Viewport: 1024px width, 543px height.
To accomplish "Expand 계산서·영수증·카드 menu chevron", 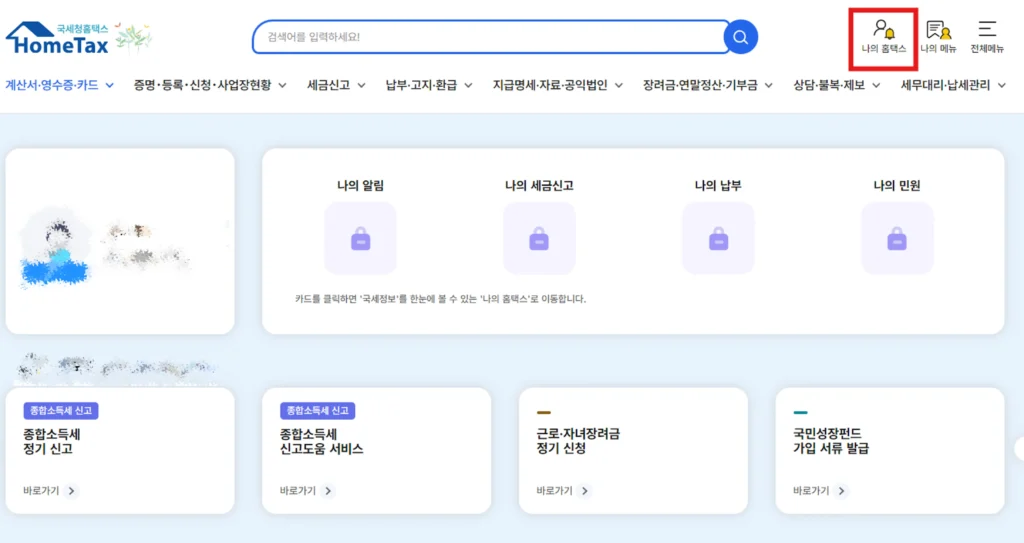I will click(x=110, y=86).
